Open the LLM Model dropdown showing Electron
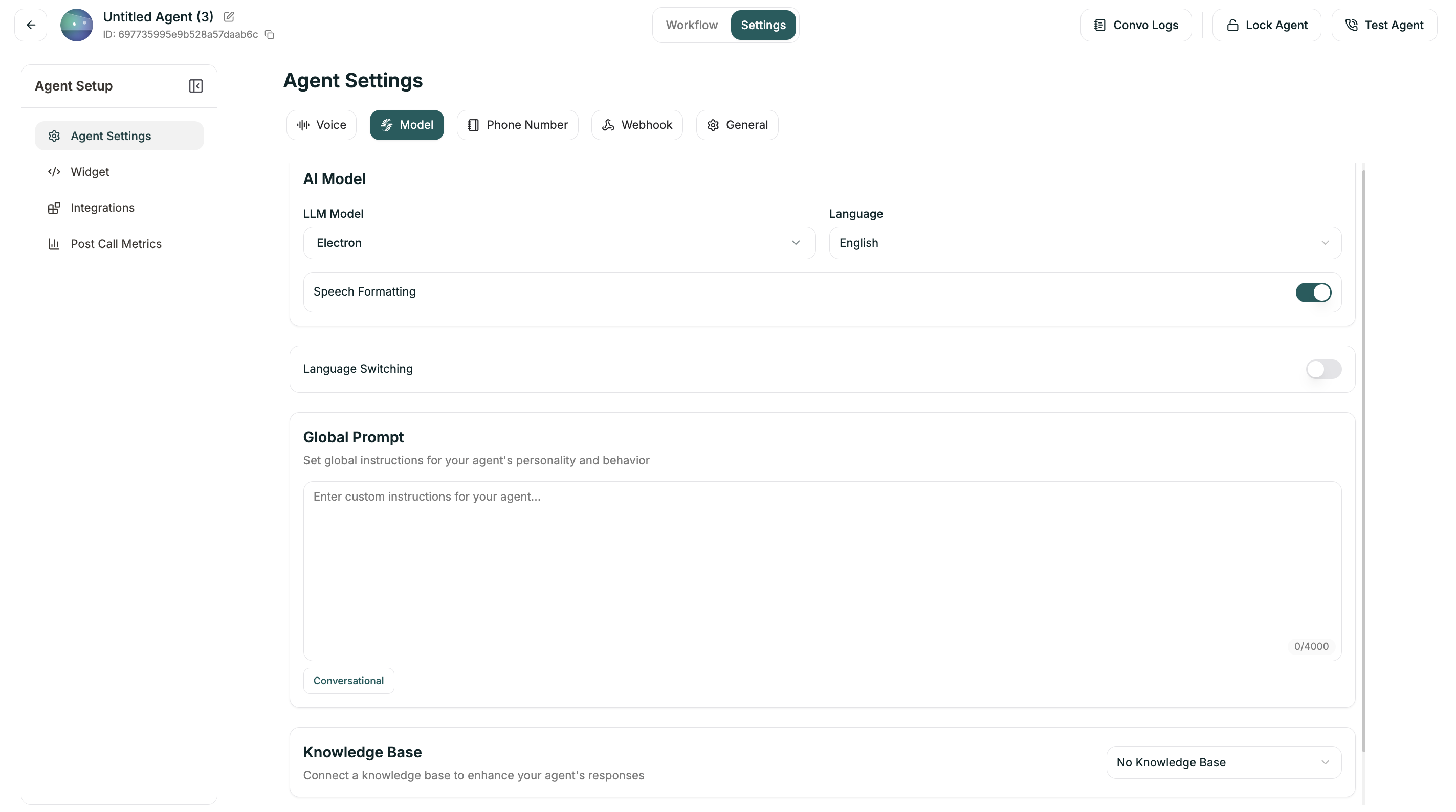The height and width of the screenshot is (812, 1456). 559,242
